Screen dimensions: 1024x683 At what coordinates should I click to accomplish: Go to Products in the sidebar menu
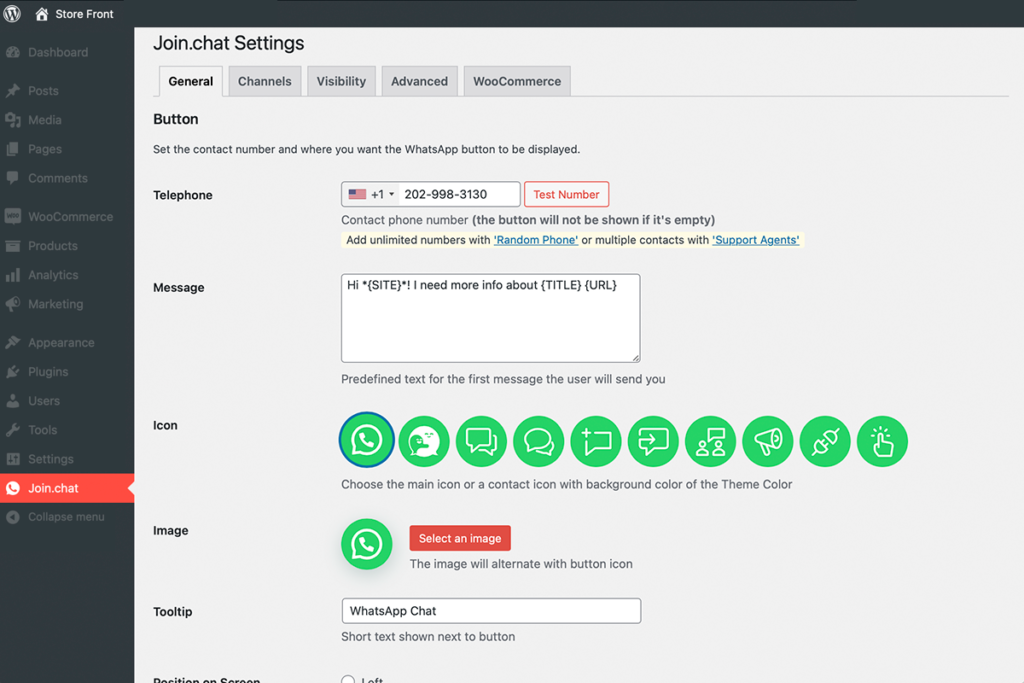click(52, 246)
